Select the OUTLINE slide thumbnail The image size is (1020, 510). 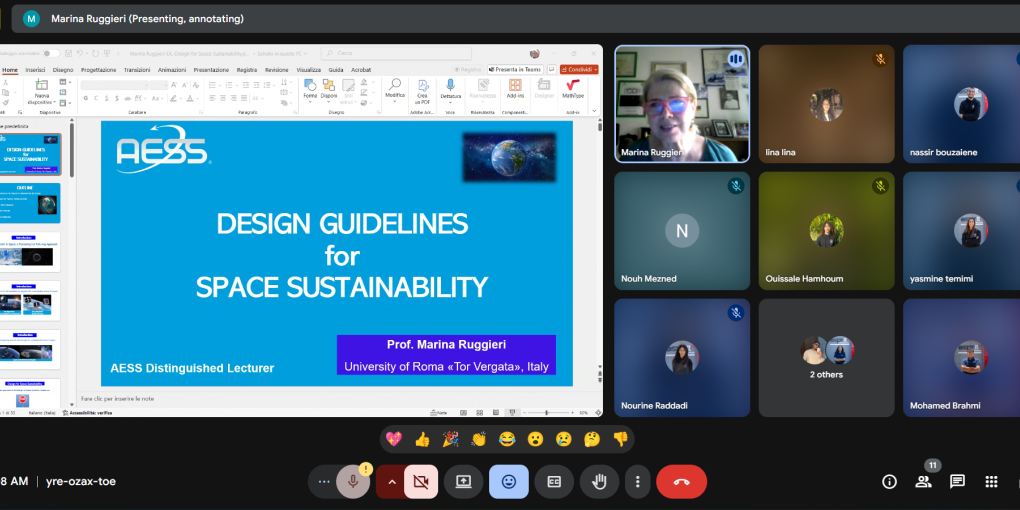(x=30, y=203)
